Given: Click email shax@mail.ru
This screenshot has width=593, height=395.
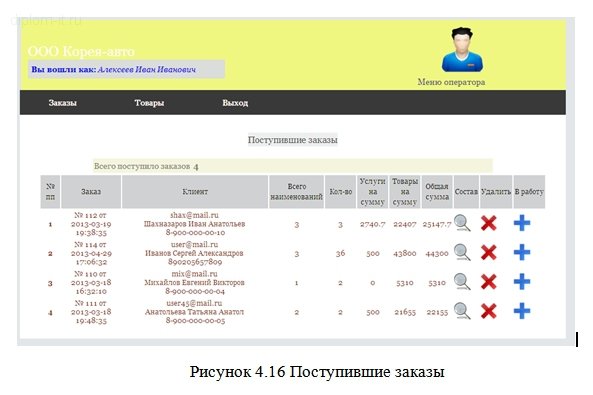Looking at the screenshot, I should [x=194, y=215].
